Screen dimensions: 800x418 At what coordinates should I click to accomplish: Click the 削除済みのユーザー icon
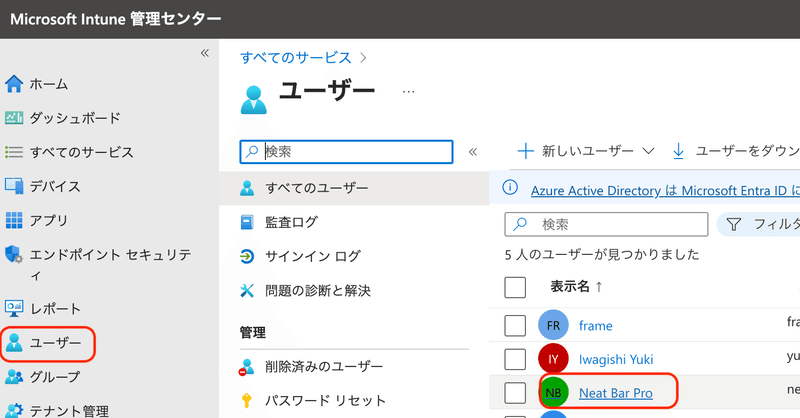pos(247,366)
